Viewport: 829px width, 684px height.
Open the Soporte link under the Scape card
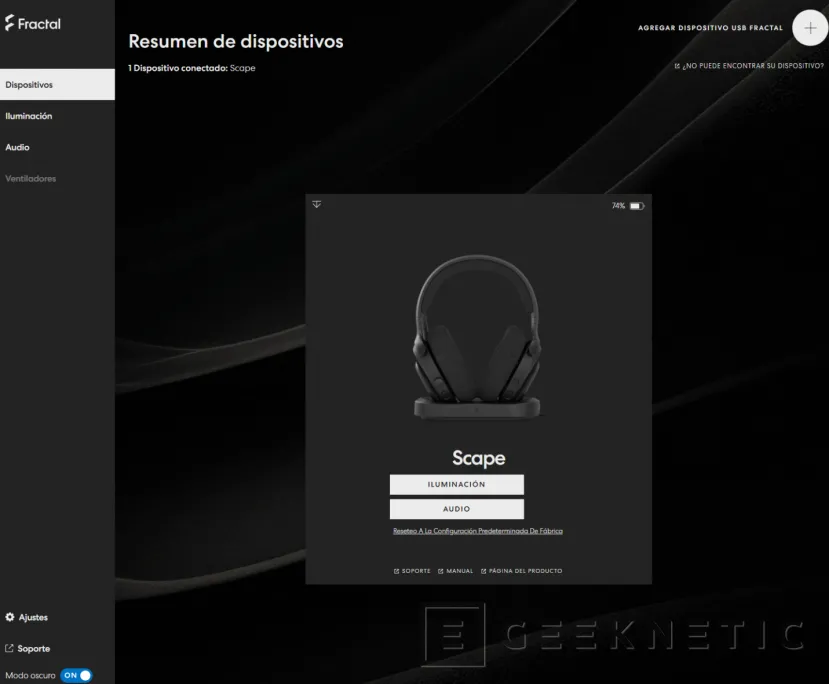412,571
